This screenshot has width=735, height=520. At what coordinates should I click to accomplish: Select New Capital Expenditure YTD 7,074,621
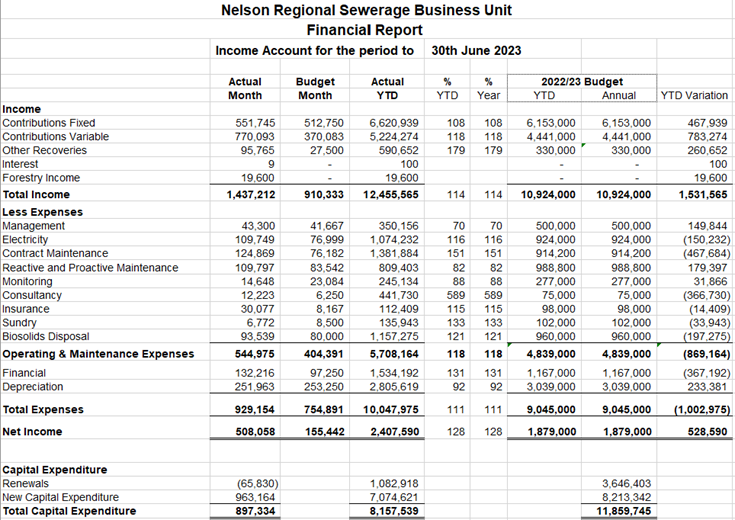(394, 497)
